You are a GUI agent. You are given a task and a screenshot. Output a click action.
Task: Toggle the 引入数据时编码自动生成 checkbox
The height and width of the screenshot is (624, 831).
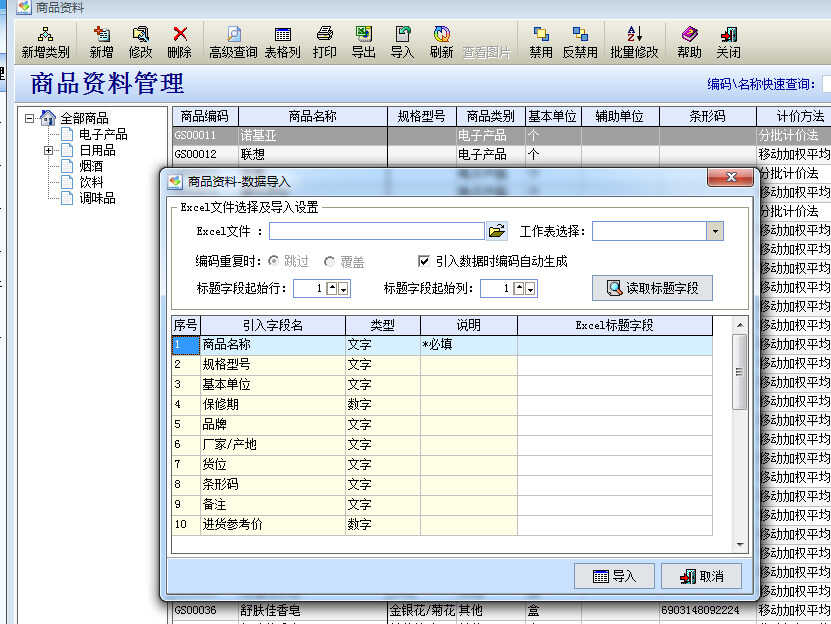pyautogui.click(x=423, y=261)
